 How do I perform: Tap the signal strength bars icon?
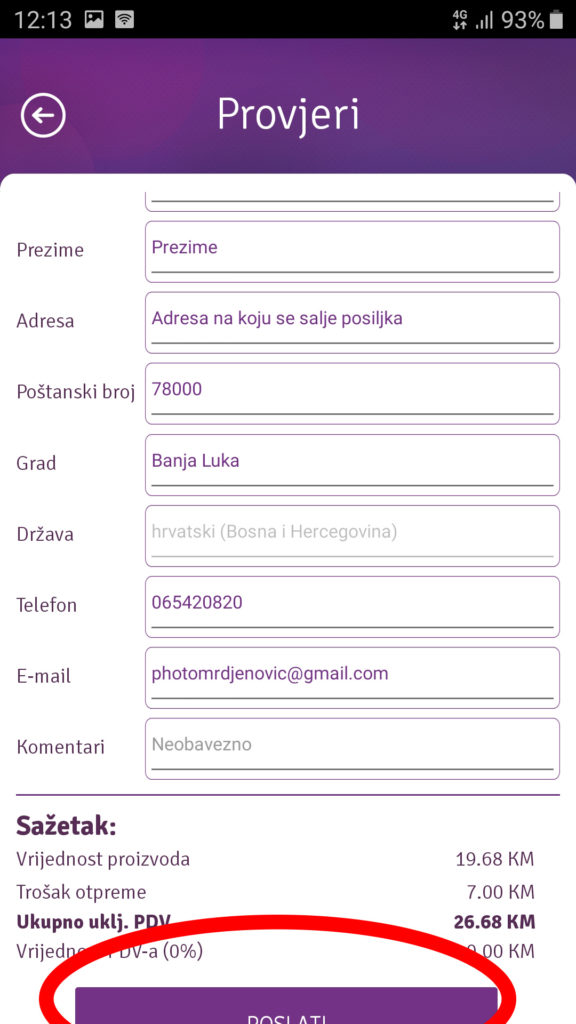(x=484, y=20)
